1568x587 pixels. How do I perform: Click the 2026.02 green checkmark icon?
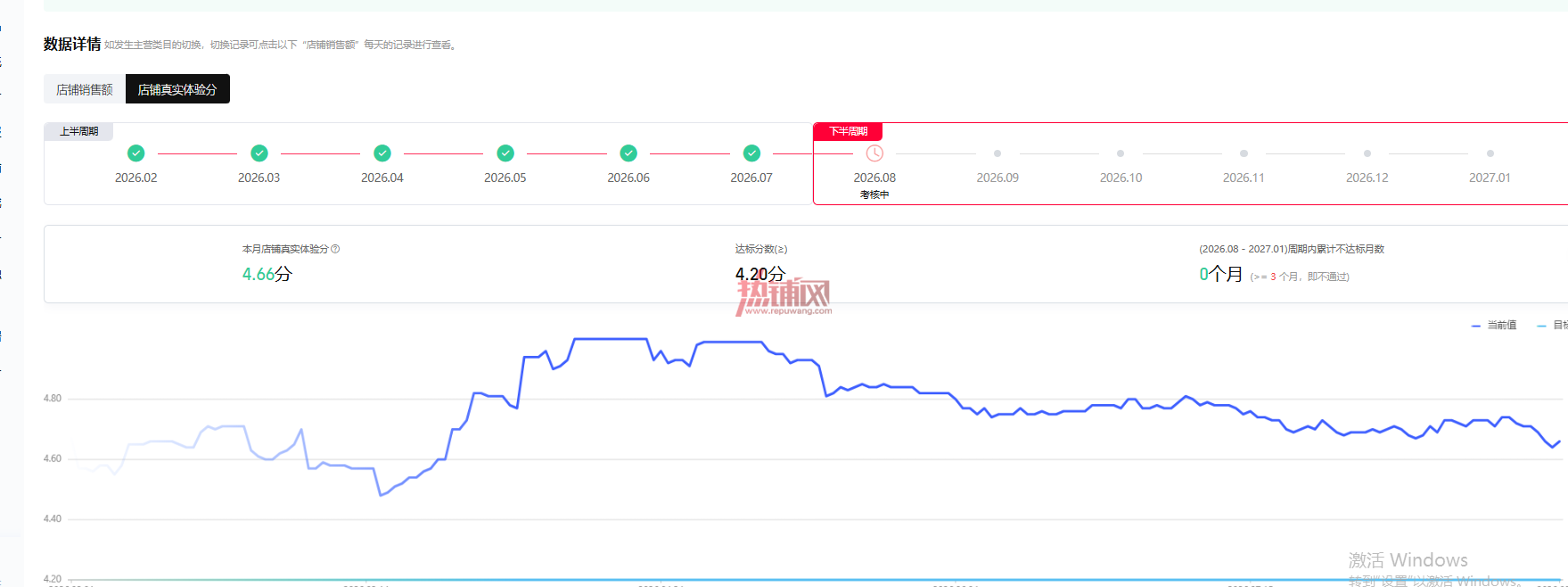[x=135, y=153]
